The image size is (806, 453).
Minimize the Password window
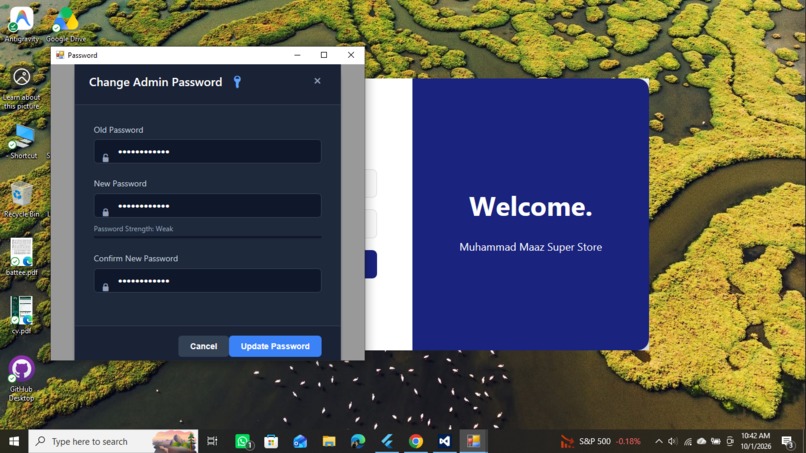point(297,55)
